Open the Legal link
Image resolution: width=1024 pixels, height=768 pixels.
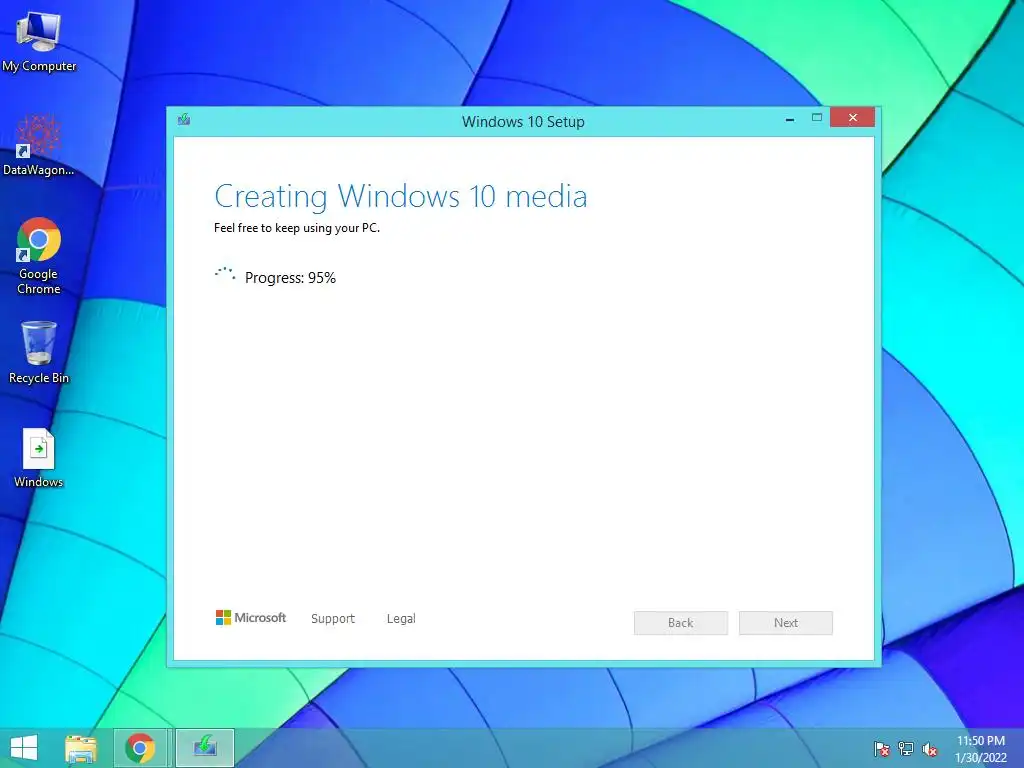pyautogui.click(x=401, y=618)
